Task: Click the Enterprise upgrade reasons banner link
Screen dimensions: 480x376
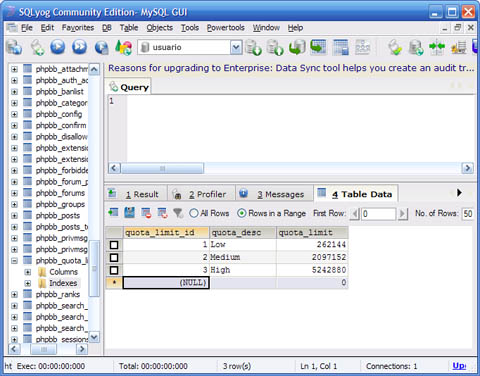Action: pyautogui.click(x=291, y=68)
